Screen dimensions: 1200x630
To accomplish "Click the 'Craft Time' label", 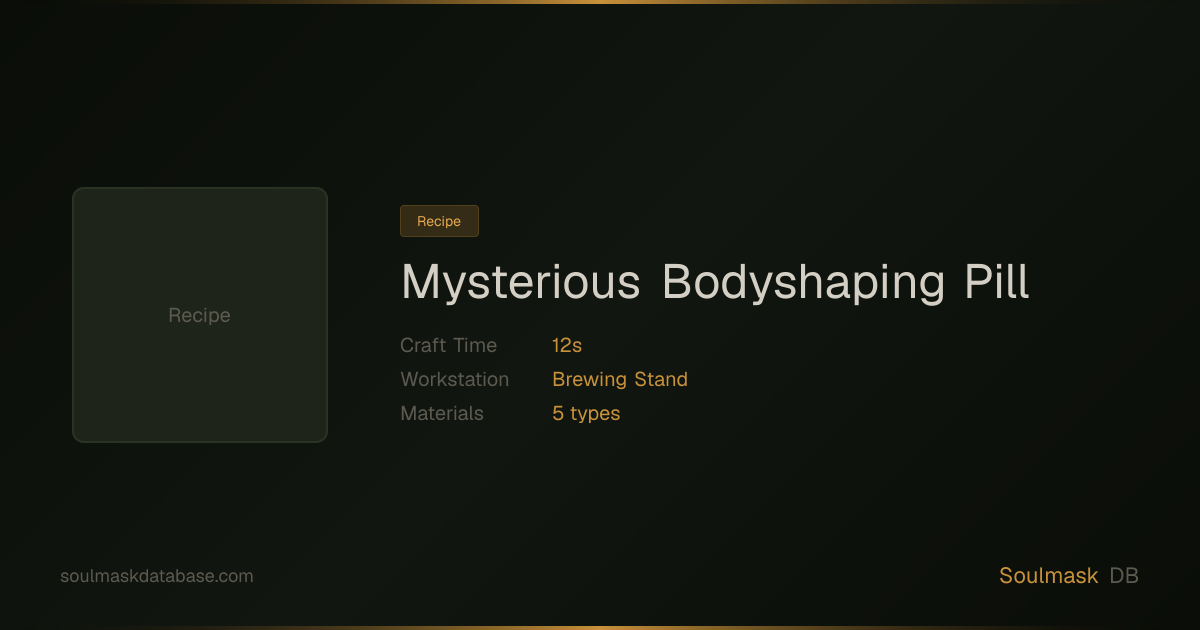I will click(448, 345).
